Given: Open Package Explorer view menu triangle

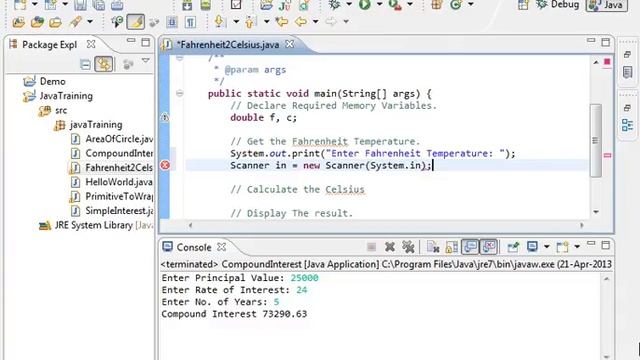Looking at the screenshot, I should tap(145, 61).
